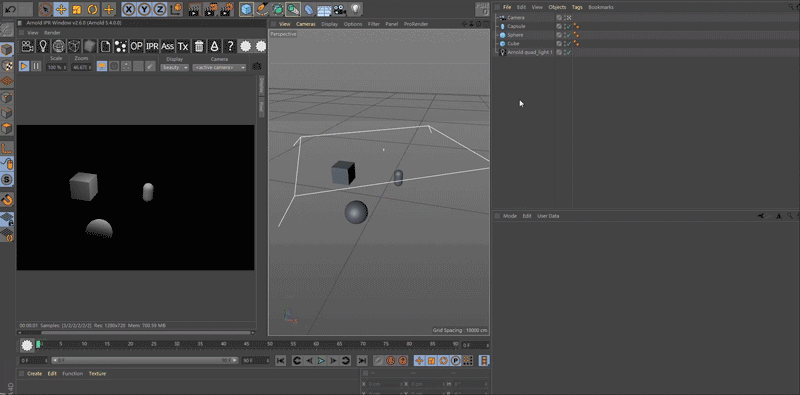800x395 pixels.
Task: Edit the IPR Scale percentage field
Action: (56, 67)
